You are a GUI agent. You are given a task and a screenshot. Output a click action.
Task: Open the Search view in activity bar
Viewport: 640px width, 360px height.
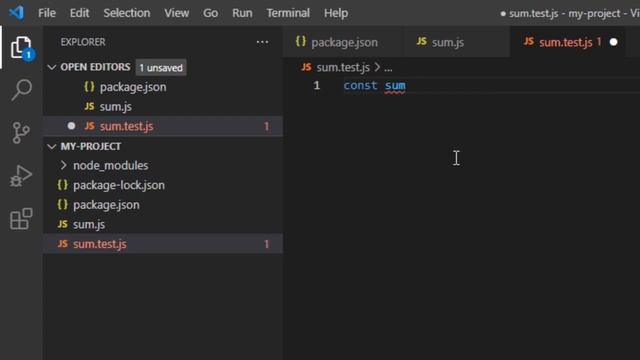pos(21,89)
